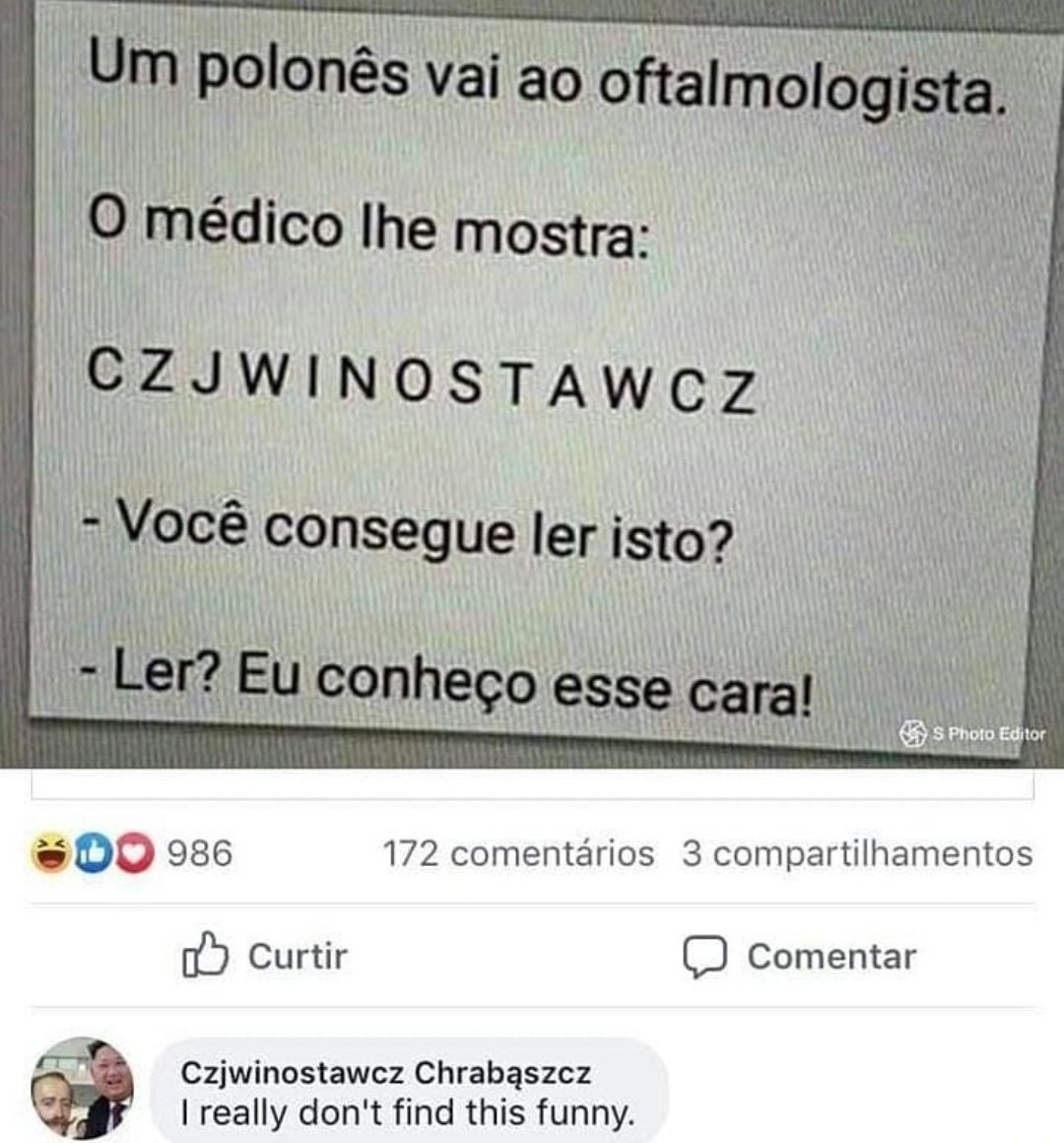Click the laughing Haha reaction emoji
The width and height of the screenshot is (1064, 1143).
click(x=50, y=853)
